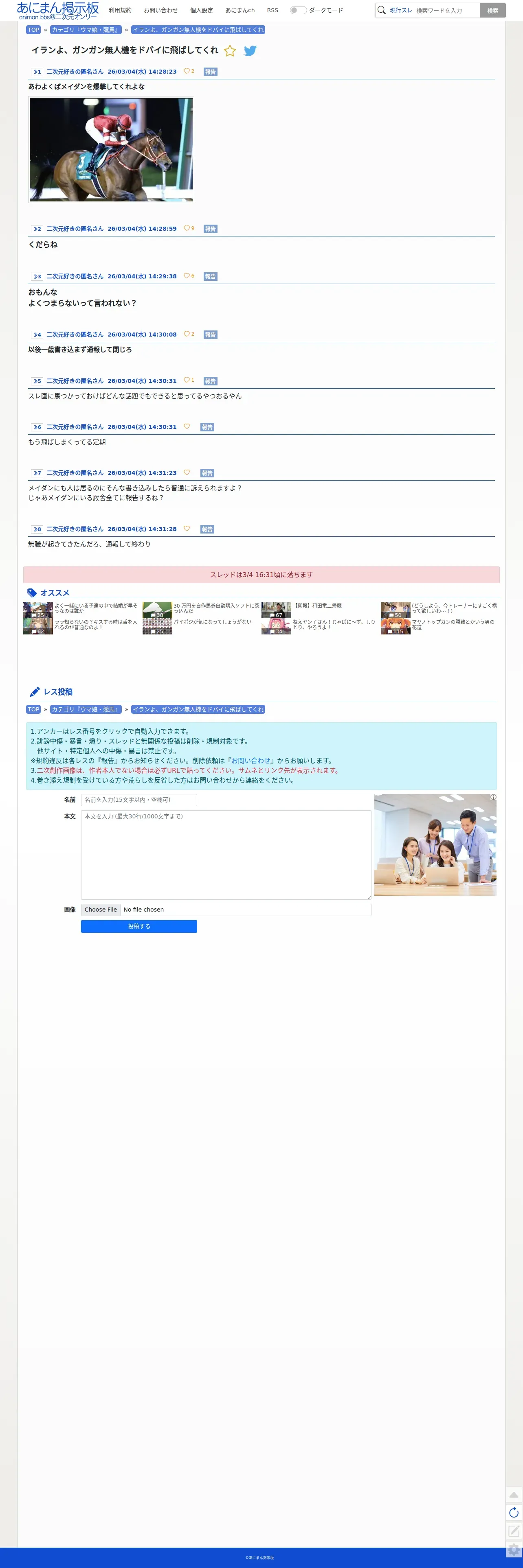Click the office workers advertisement image

(435, 844)
